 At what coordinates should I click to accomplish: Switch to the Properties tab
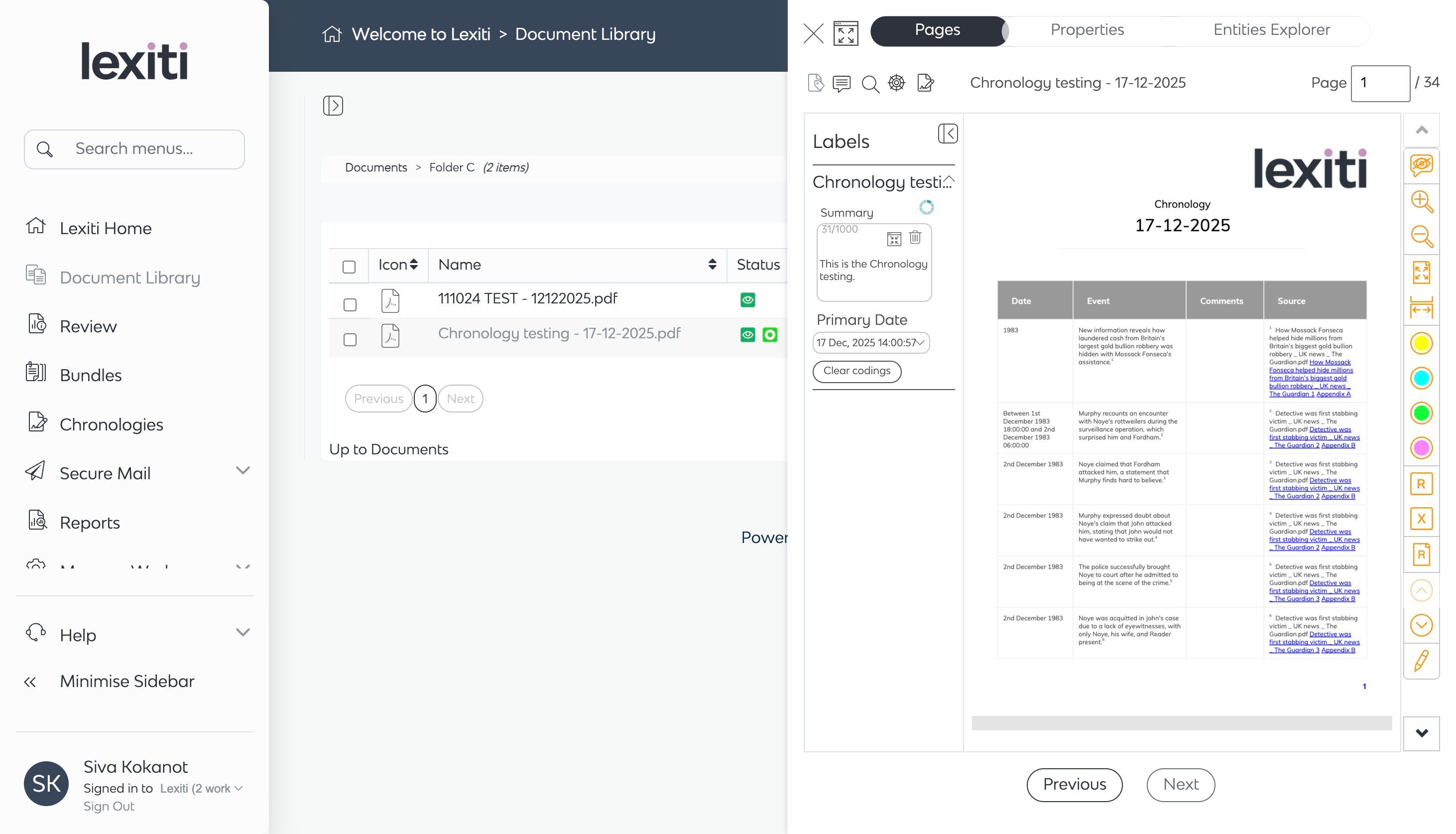click(x=1087, y=30)
